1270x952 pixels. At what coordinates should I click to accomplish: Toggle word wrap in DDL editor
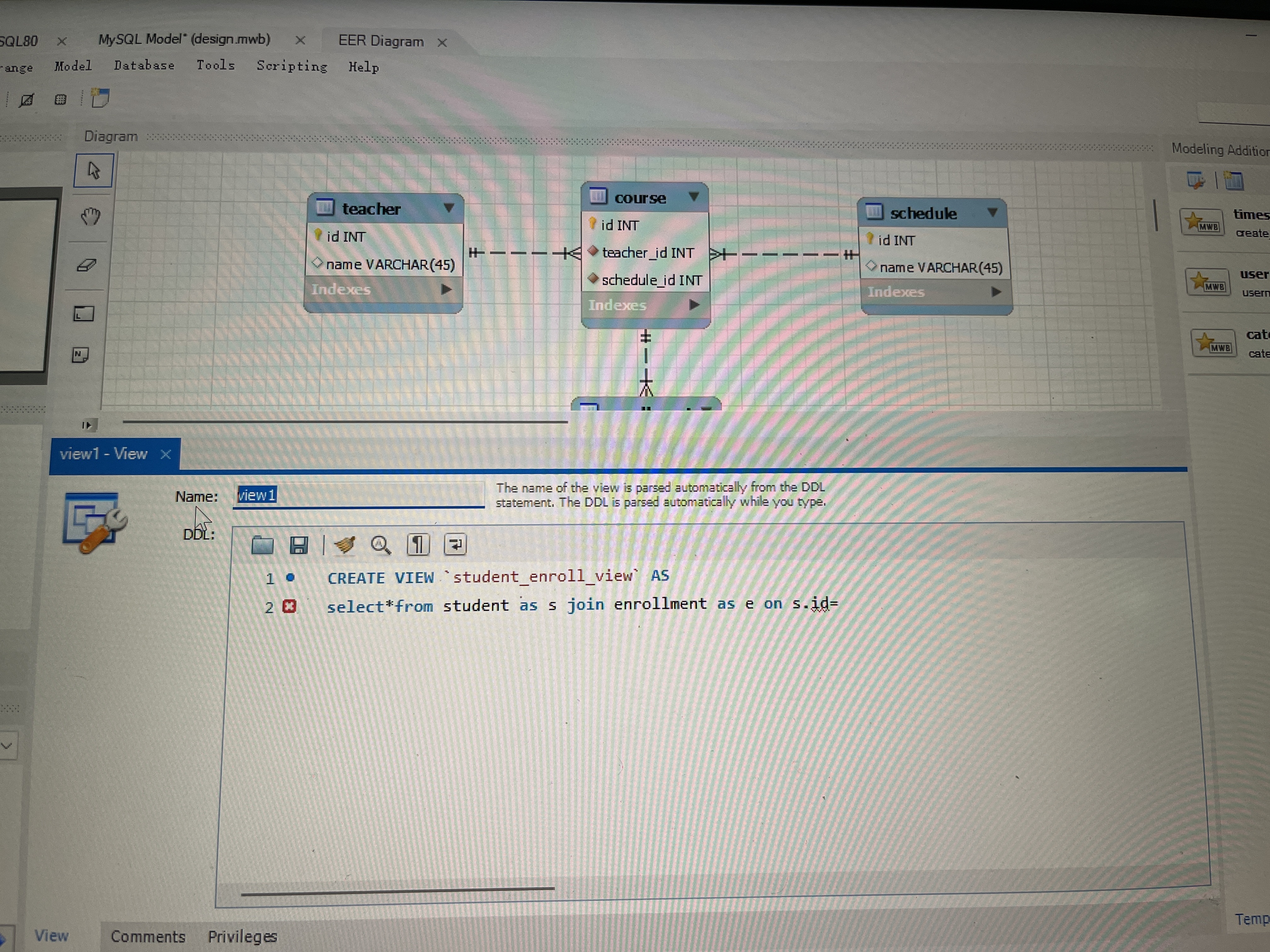pos(455,545)
